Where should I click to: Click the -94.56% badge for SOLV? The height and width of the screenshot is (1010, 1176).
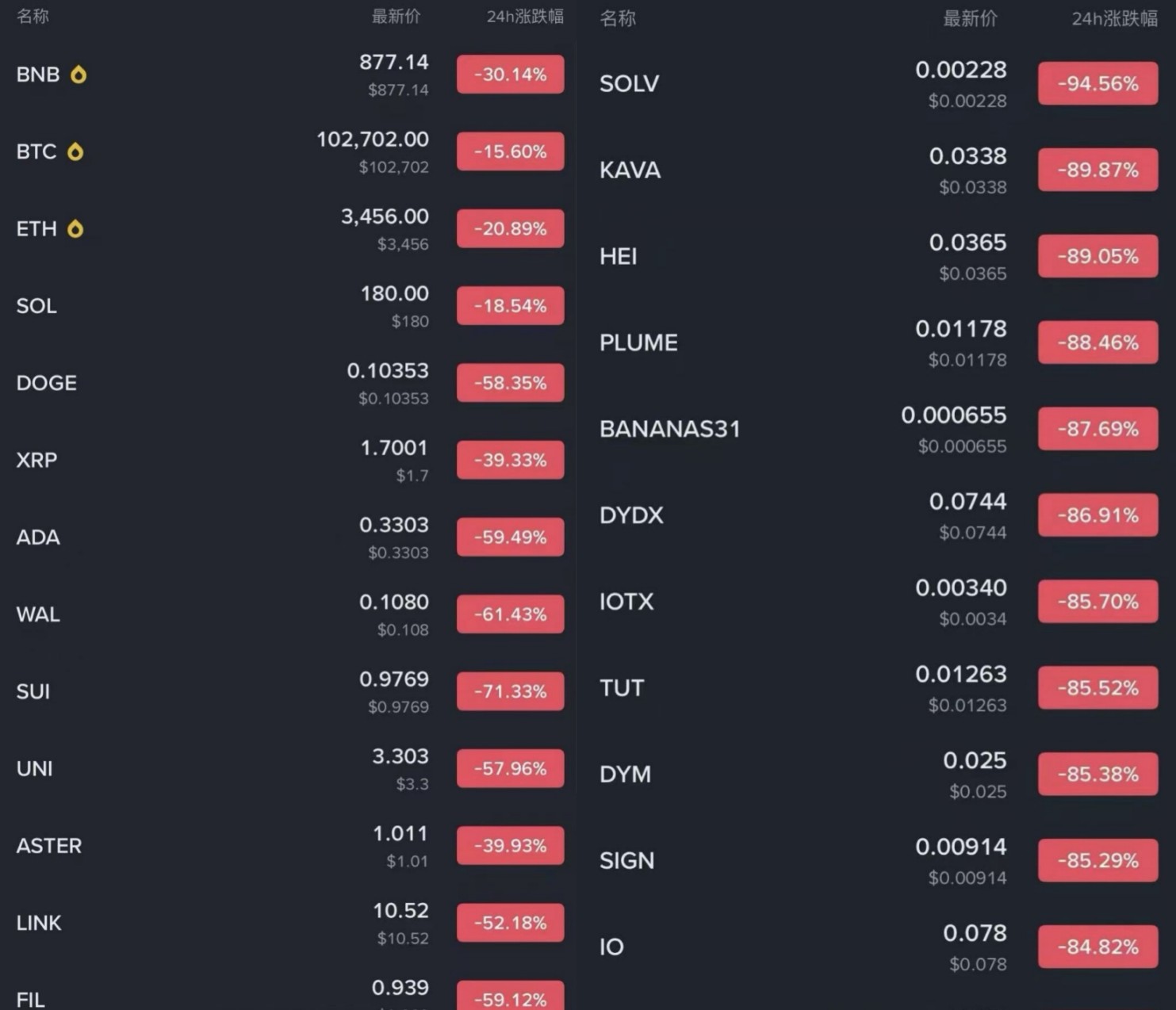coord(1097,84)
